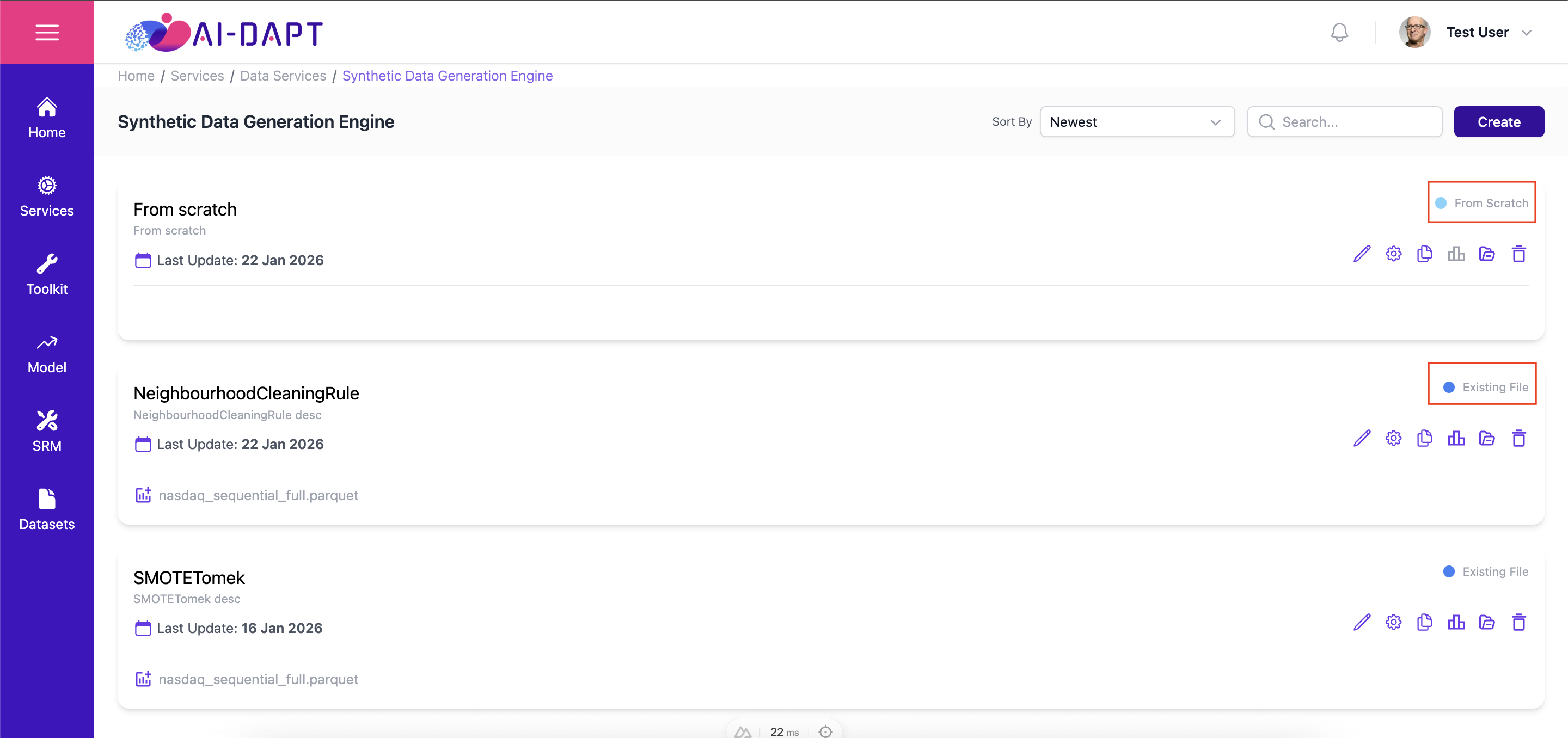
Task: Open bar chart icon for NeighbourhoodCleaningRule
Action: (x=1456, y=438)
